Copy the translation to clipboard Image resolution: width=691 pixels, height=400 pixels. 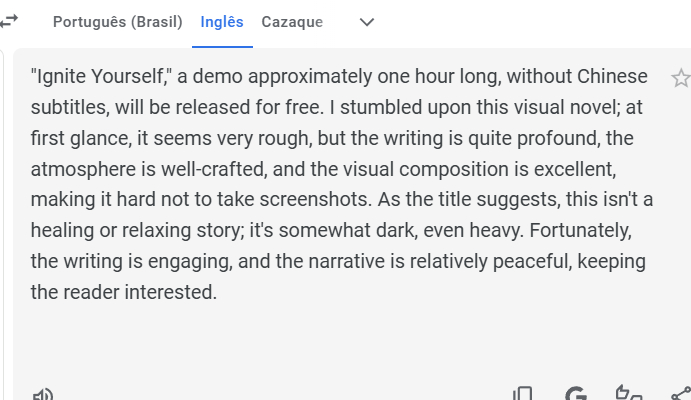(x=522, y=395)
